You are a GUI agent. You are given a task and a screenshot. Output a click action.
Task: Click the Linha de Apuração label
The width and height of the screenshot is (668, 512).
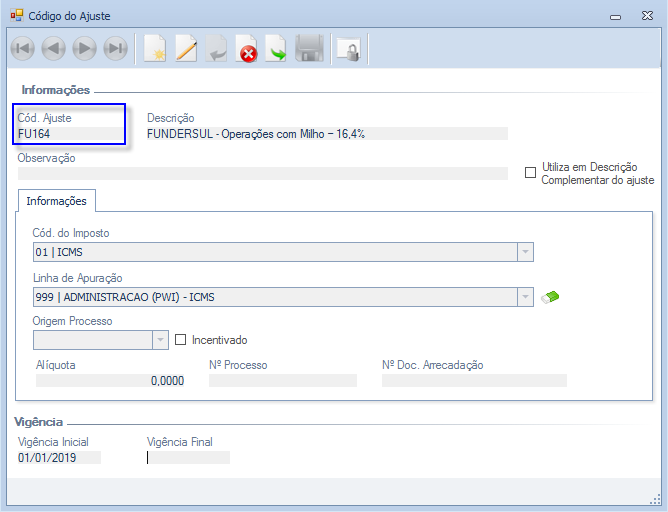pyautogui.click(x=78, y=278)
